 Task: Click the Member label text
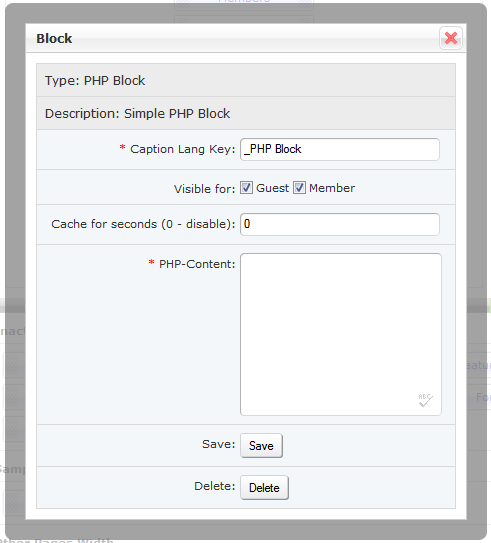tap(332, 188)
